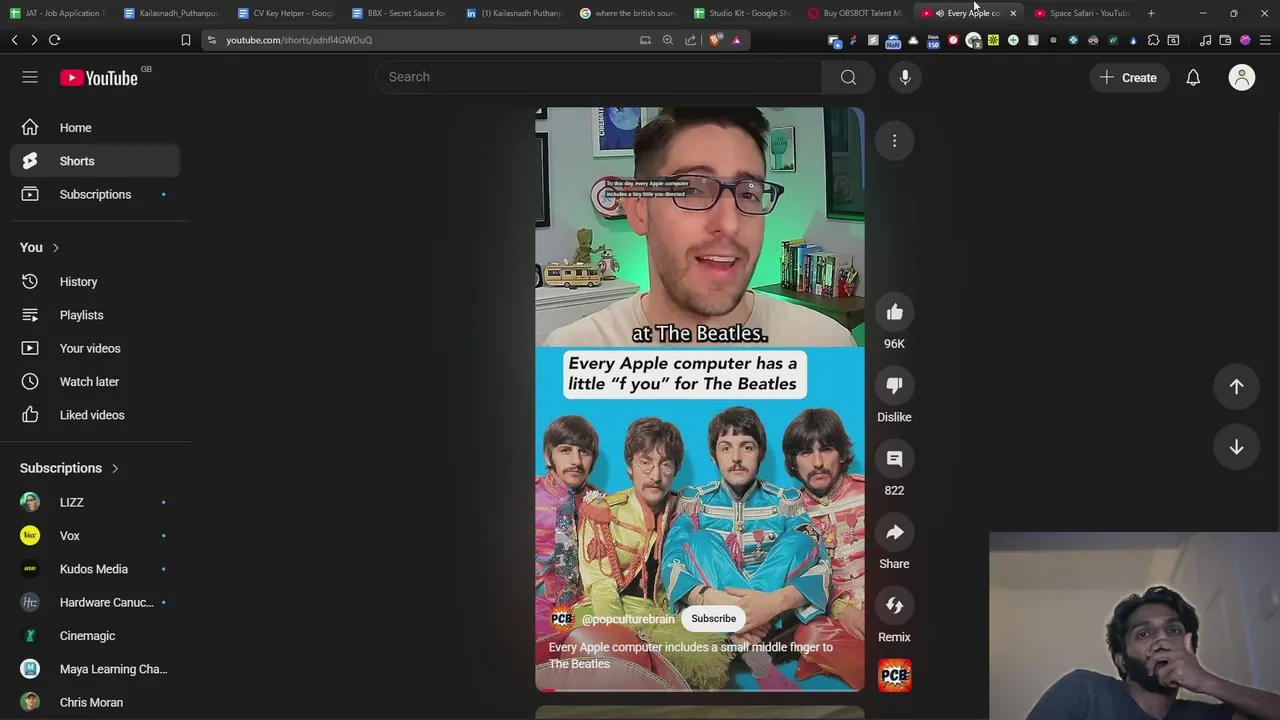Click the Short's description text
This screenshot has height=720, width=1280.
point(690,656)
